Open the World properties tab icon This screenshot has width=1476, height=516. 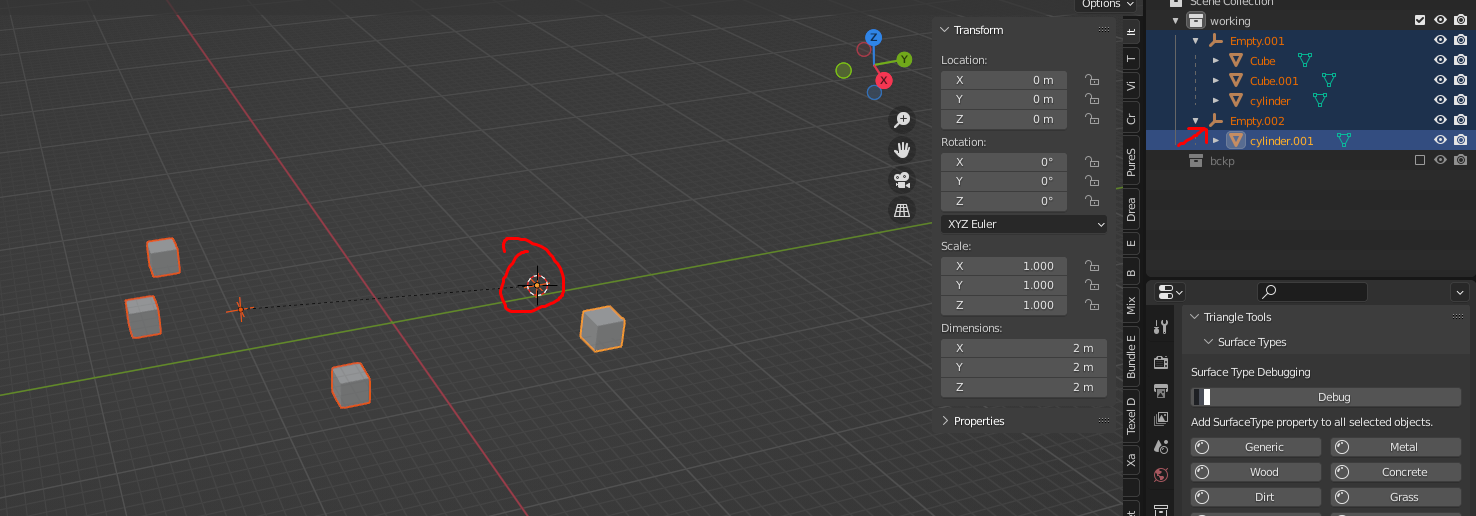(1161, 474)
